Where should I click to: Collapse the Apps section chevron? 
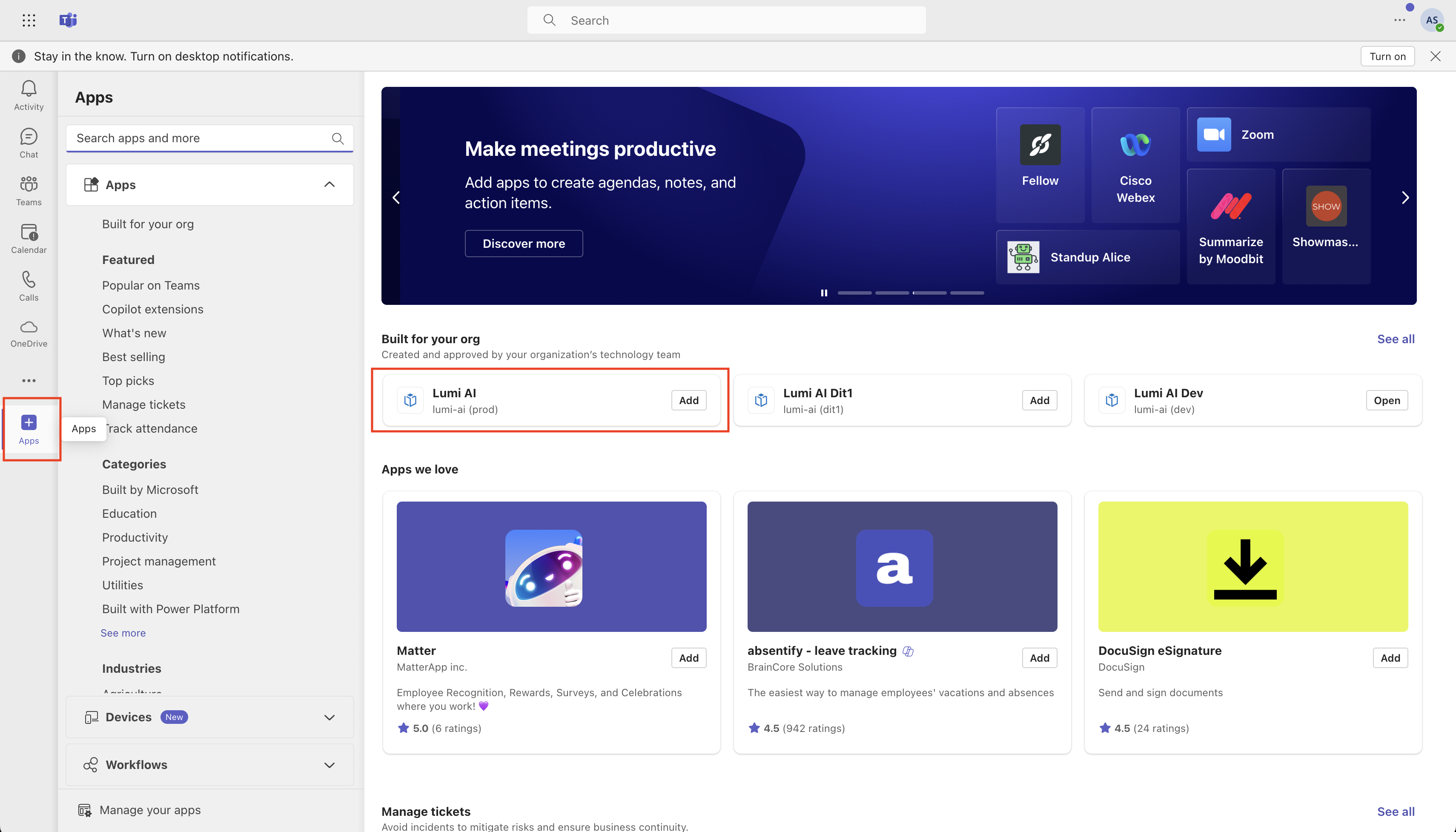pos(329,184)
